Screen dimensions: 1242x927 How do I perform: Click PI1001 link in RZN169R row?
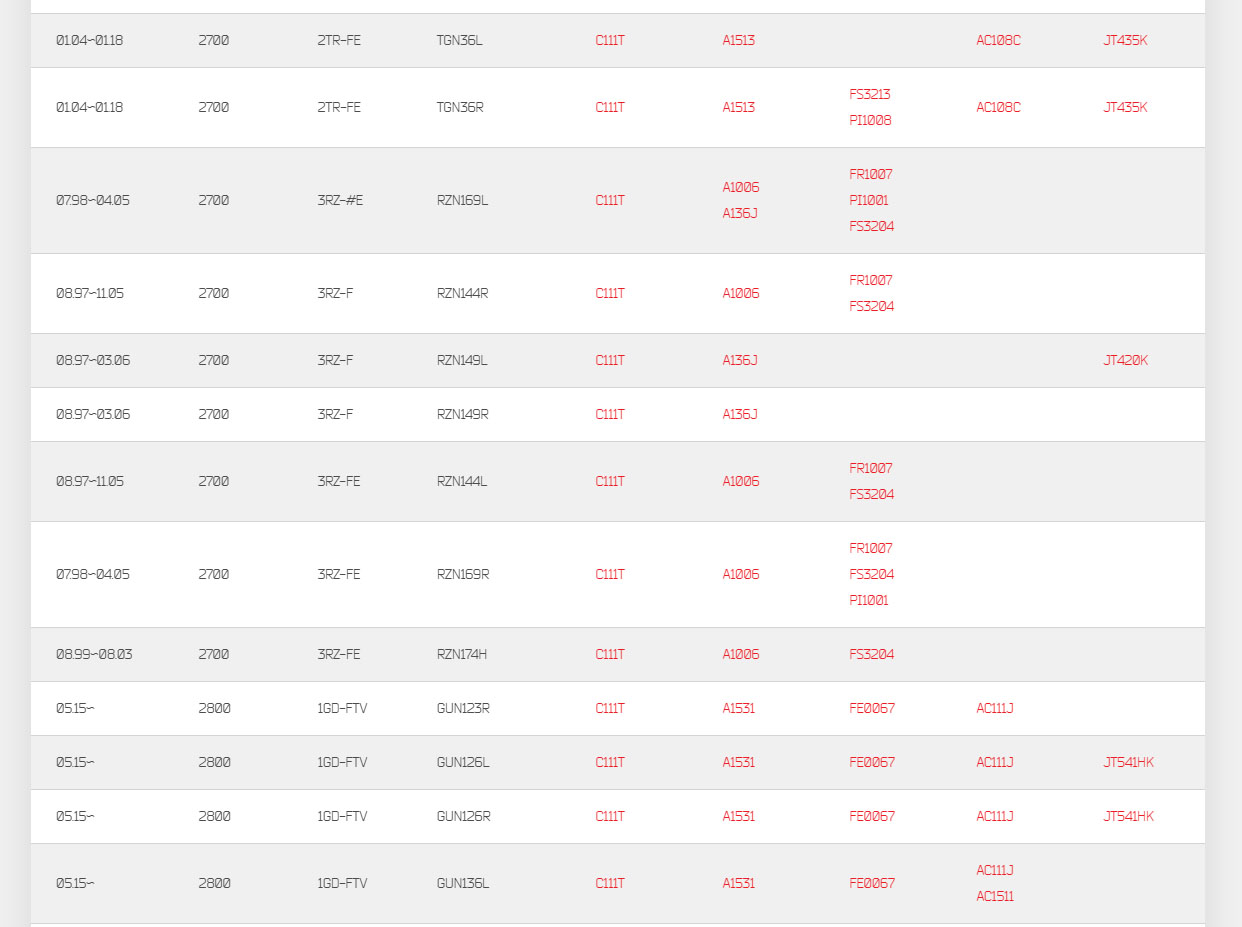pyautogui.click(x=869, y=600)
